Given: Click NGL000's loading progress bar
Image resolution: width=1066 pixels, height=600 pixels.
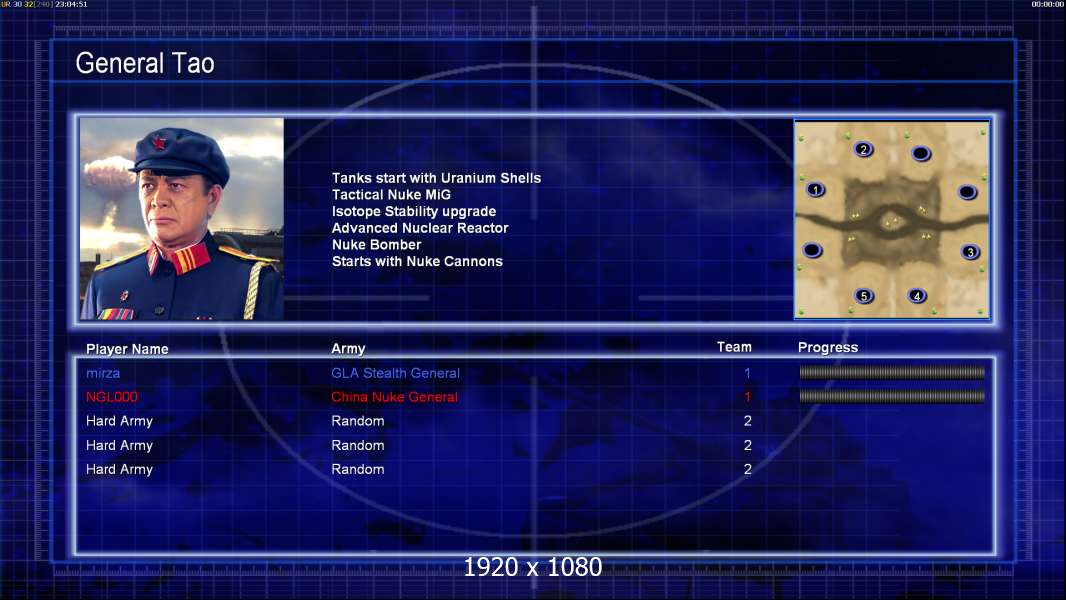Looking at the screenshot, I should pyautogui.click(x=892, y=396).
